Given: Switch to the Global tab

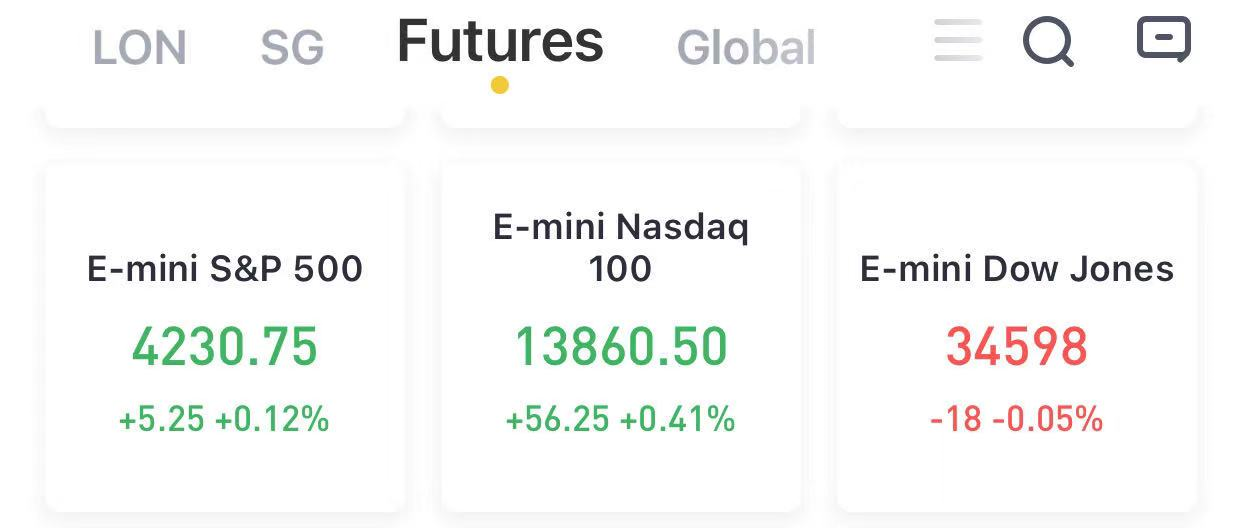Looking at the screenshot, I should [x=746, y=47].
